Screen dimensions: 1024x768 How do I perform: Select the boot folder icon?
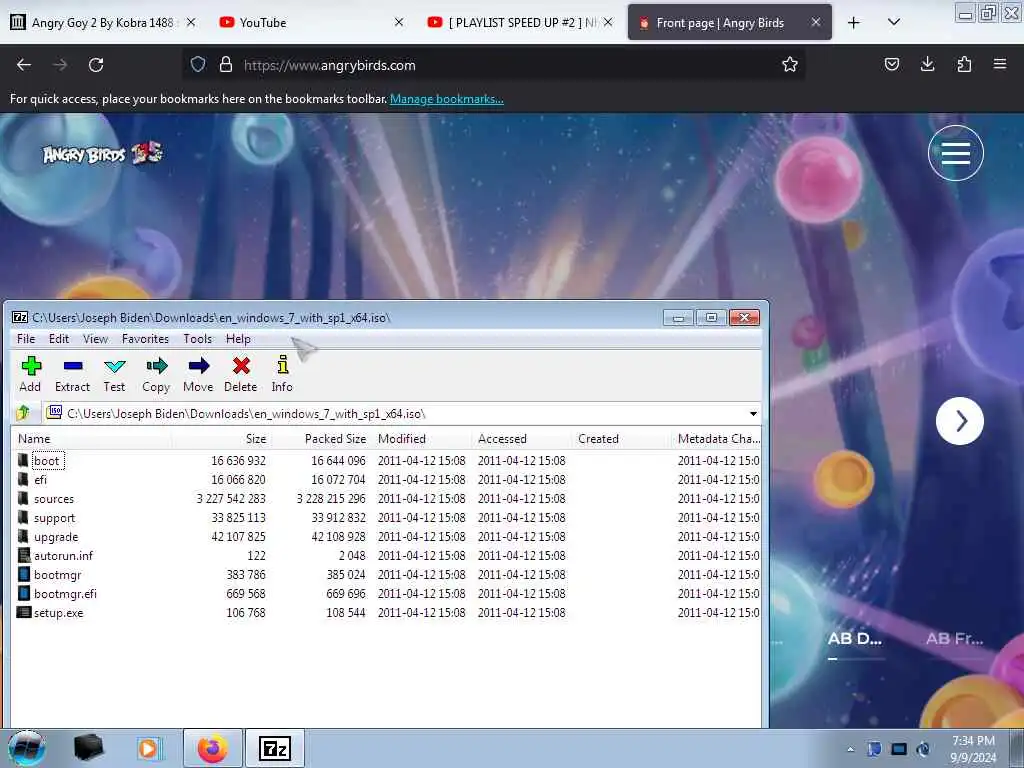(x=24, y=460)
